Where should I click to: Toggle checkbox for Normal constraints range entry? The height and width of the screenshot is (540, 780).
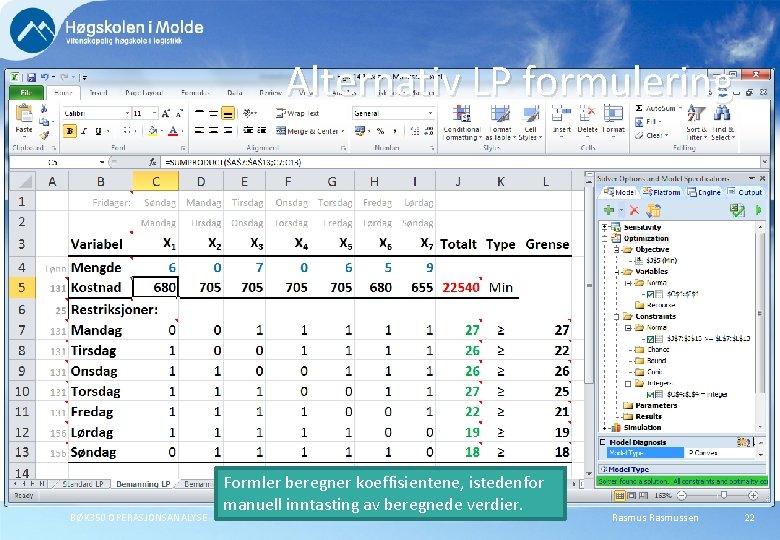pos(650,339)
